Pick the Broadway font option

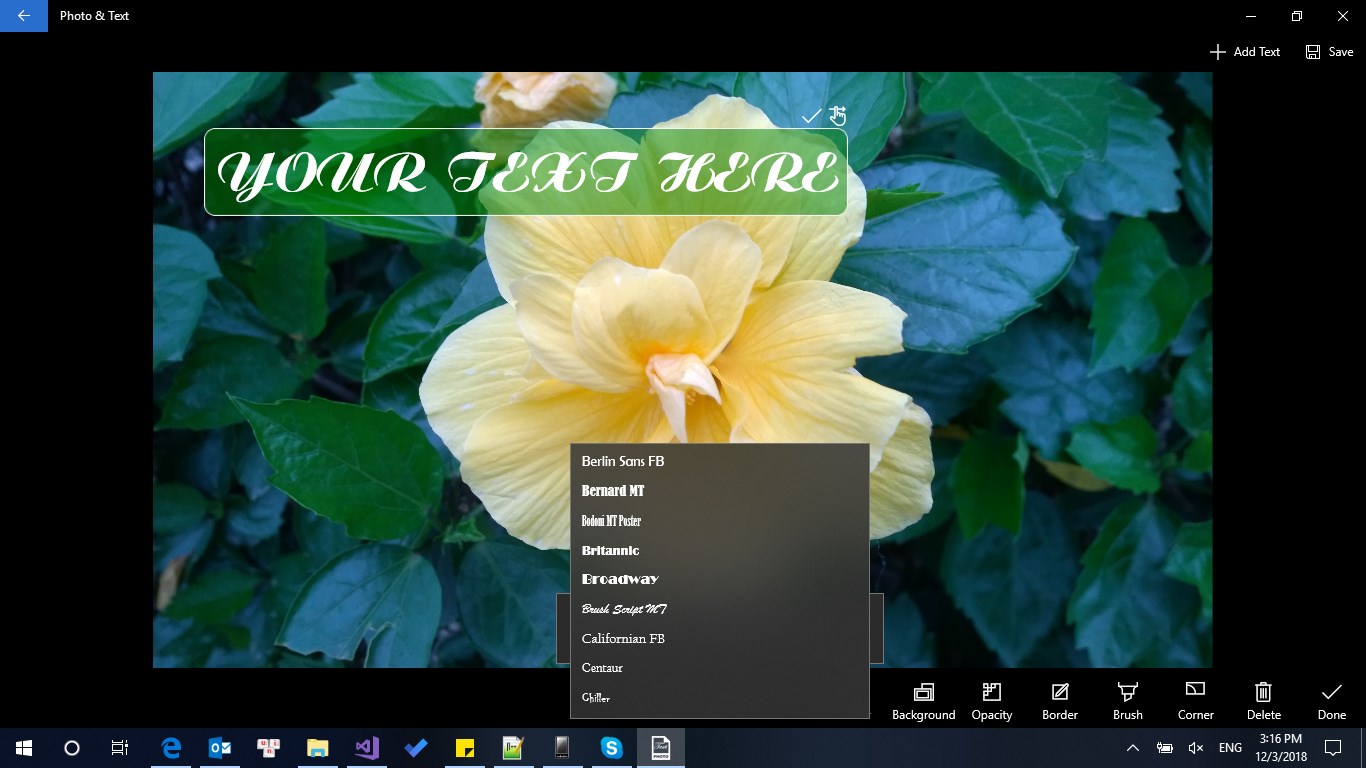pyautogui.click(x=620, y=579)
